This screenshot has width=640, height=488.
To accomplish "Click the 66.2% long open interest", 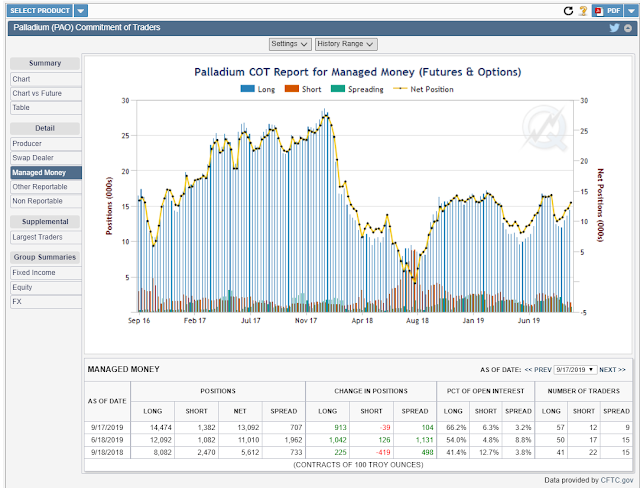I will [456, 428].
